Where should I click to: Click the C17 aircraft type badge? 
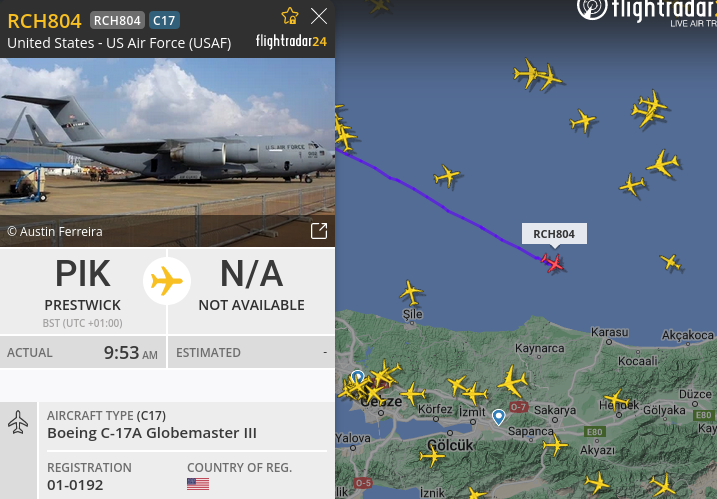pyautogui.click(x=164, y=21)
